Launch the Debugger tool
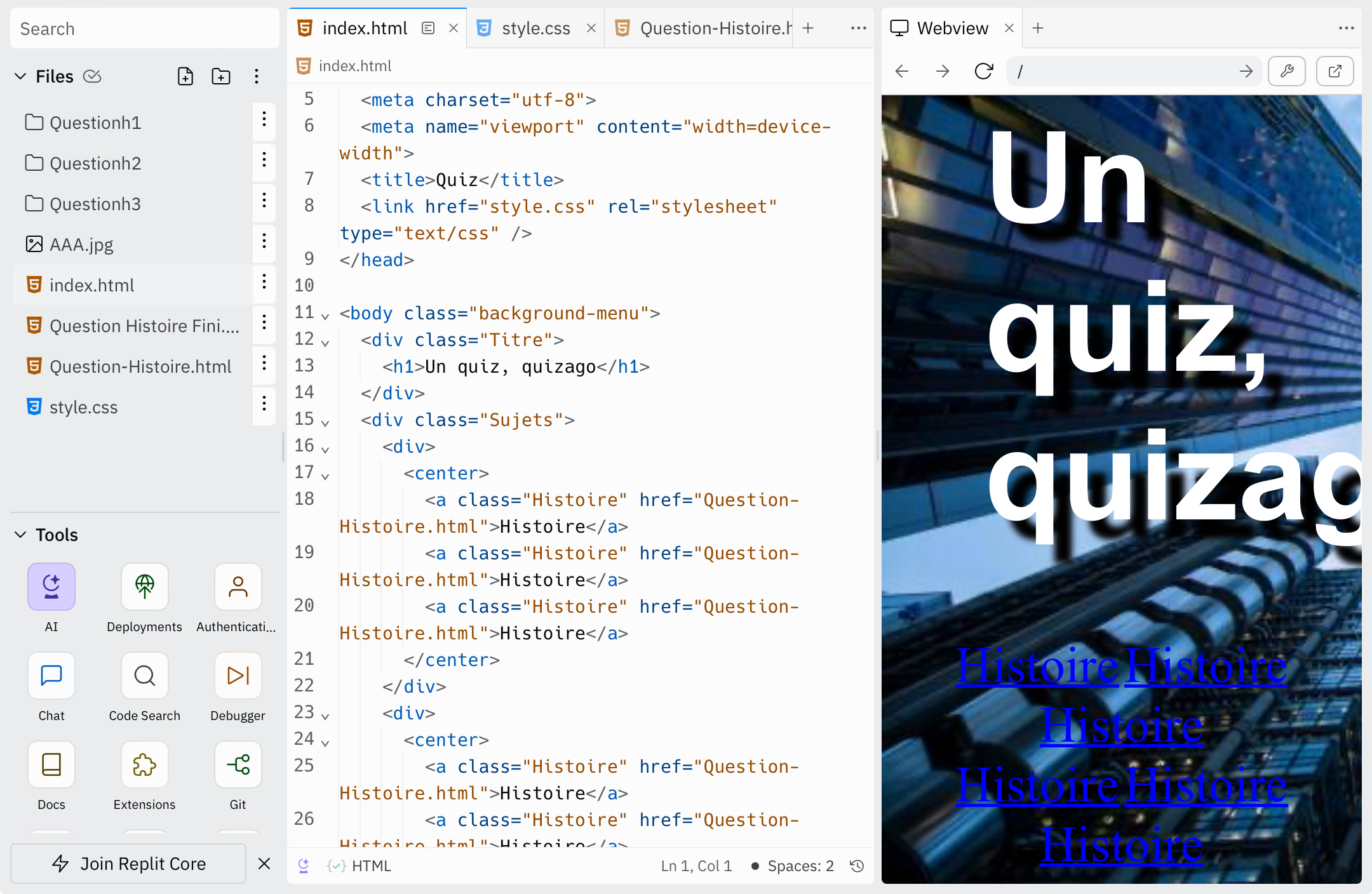 (x=238, y=676)
